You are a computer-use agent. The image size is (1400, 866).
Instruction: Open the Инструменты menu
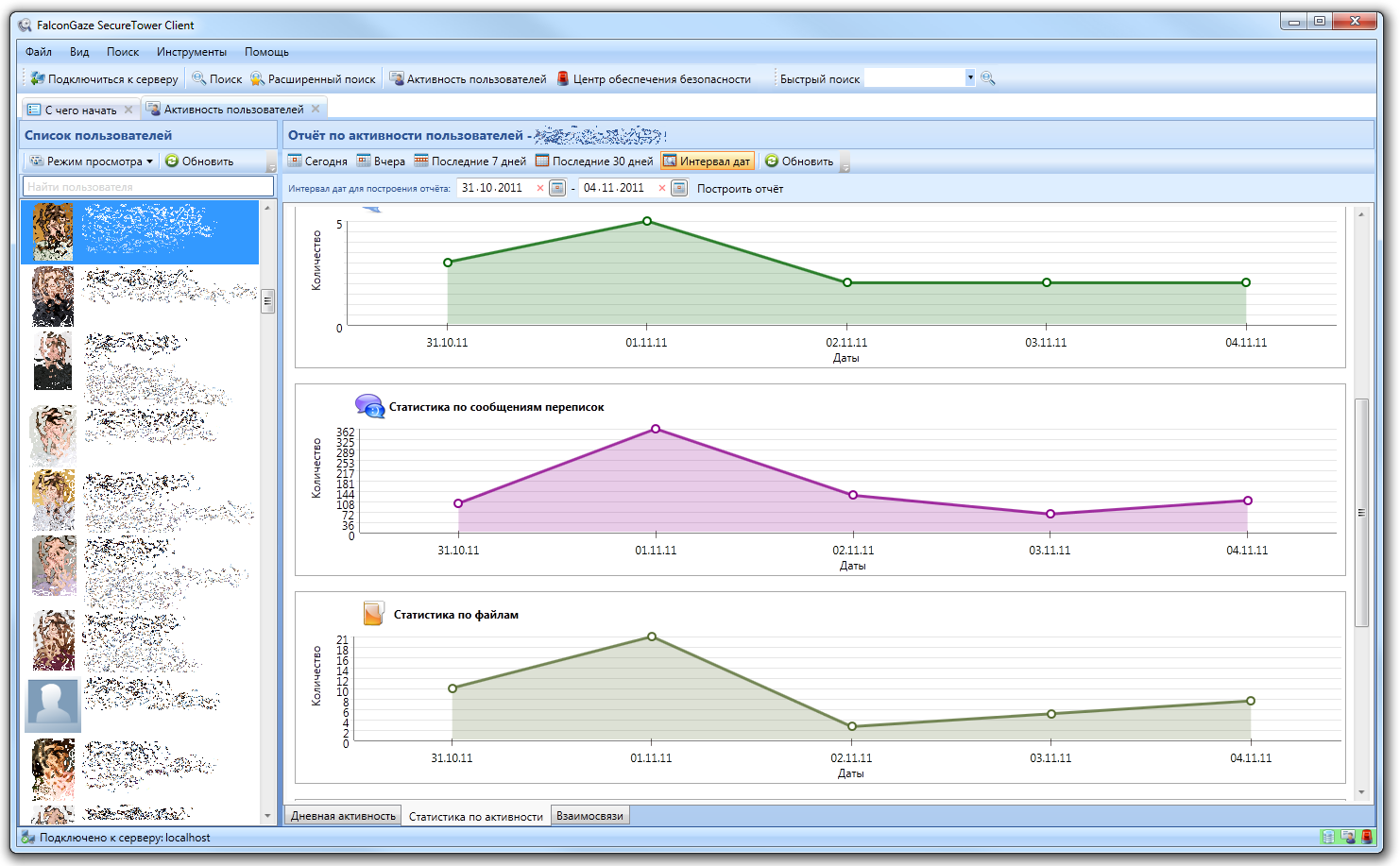(x=192, y=52)
